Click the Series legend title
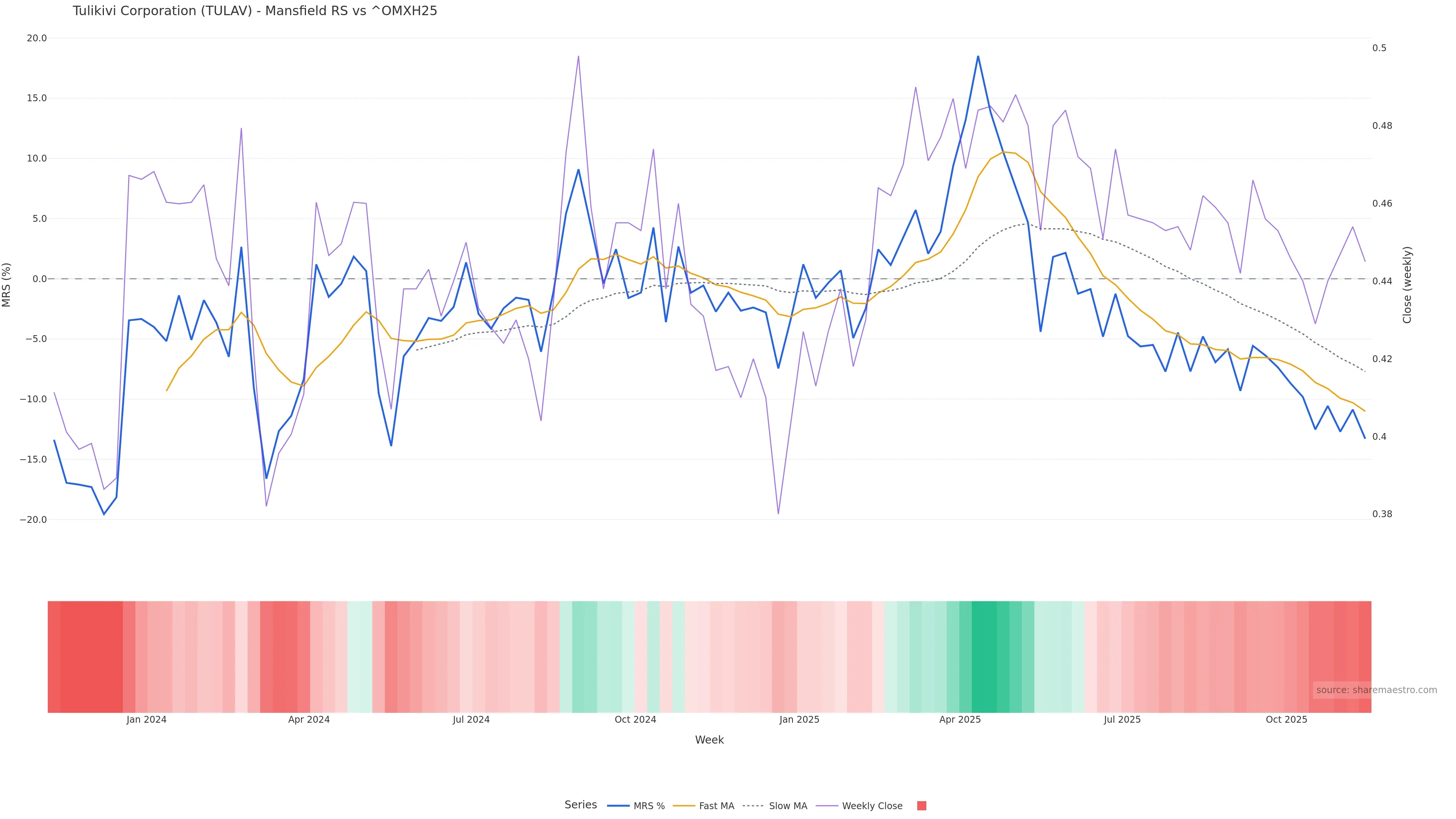This screenshot has height=819, width=1456. [581, 805]
